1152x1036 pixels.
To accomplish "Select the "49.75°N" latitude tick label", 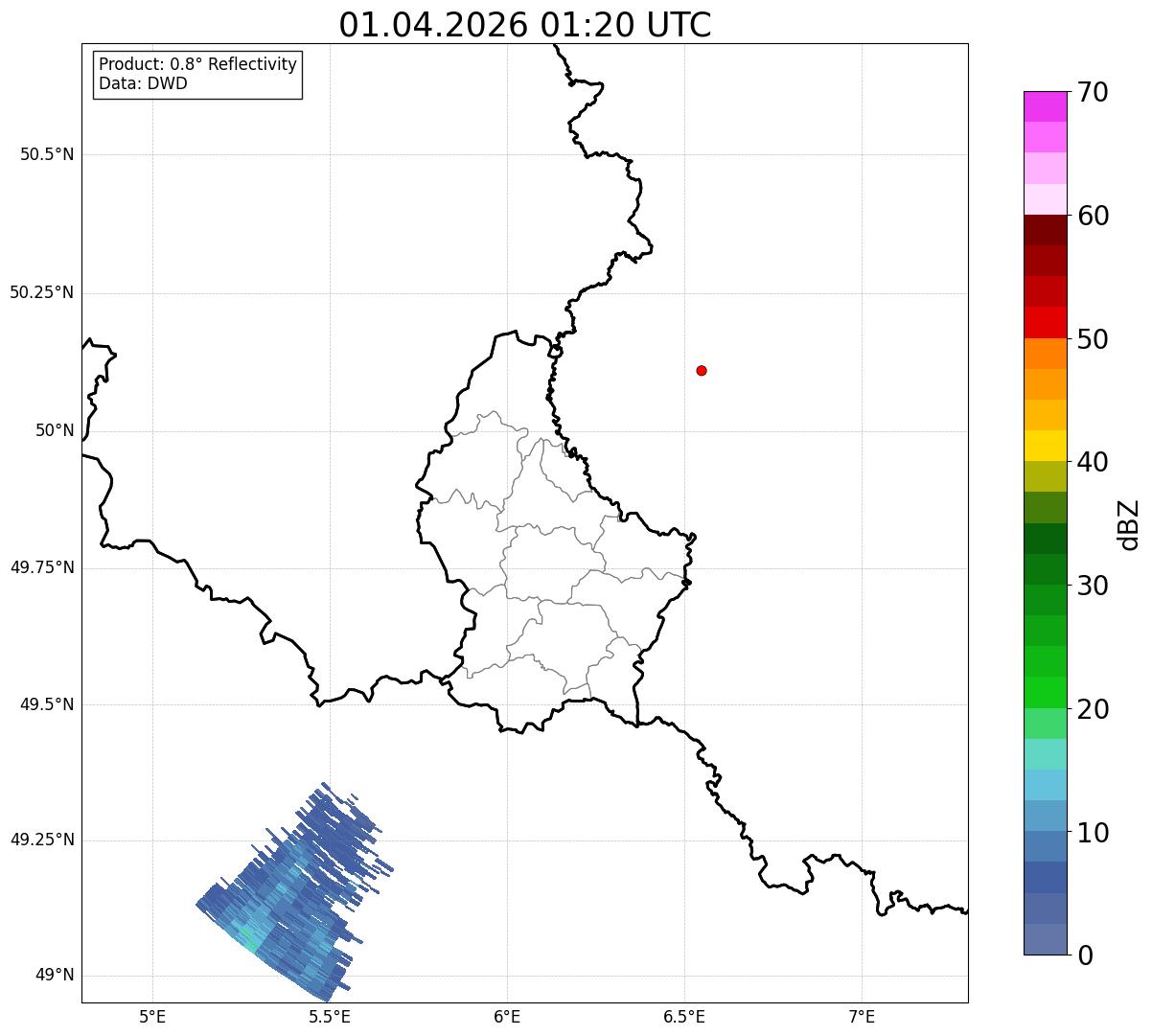I will click(x=42, y=567).
